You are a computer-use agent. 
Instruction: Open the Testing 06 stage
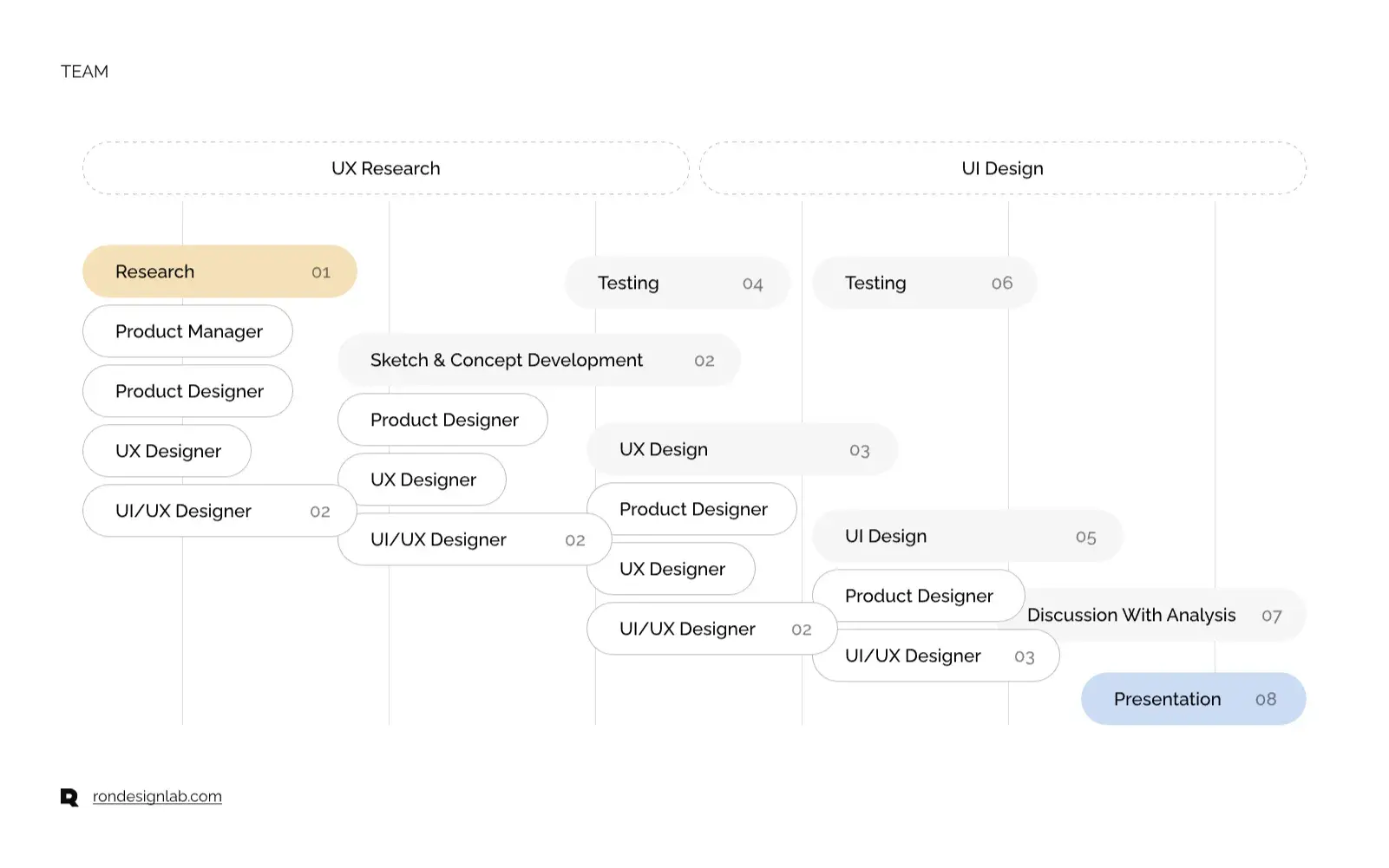coord(925,283)
